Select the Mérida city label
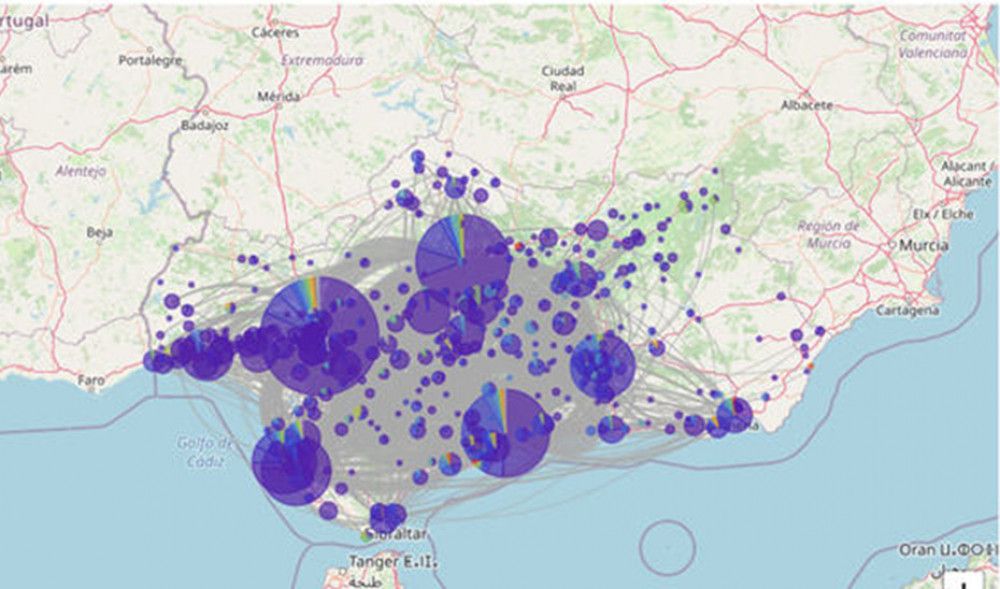The width and height of the screenshot is (1000, 589). click(278, 96)
